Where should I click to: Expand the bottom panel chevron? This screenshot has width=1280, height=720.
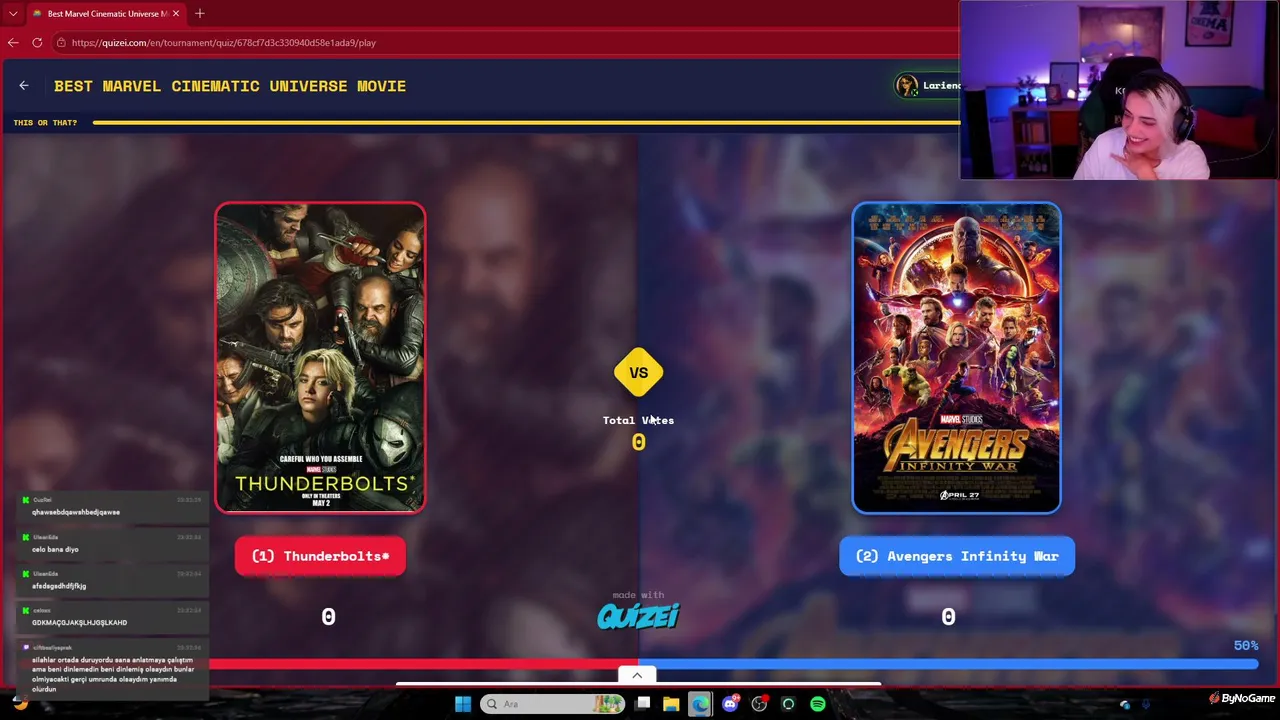tap(637, 675)
